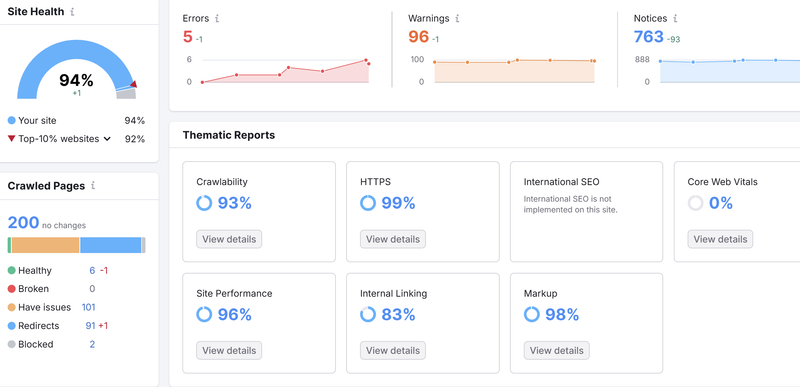The image size is (800, 387).
Task: Open the Errors info icon
Action: tap(217, 18)
